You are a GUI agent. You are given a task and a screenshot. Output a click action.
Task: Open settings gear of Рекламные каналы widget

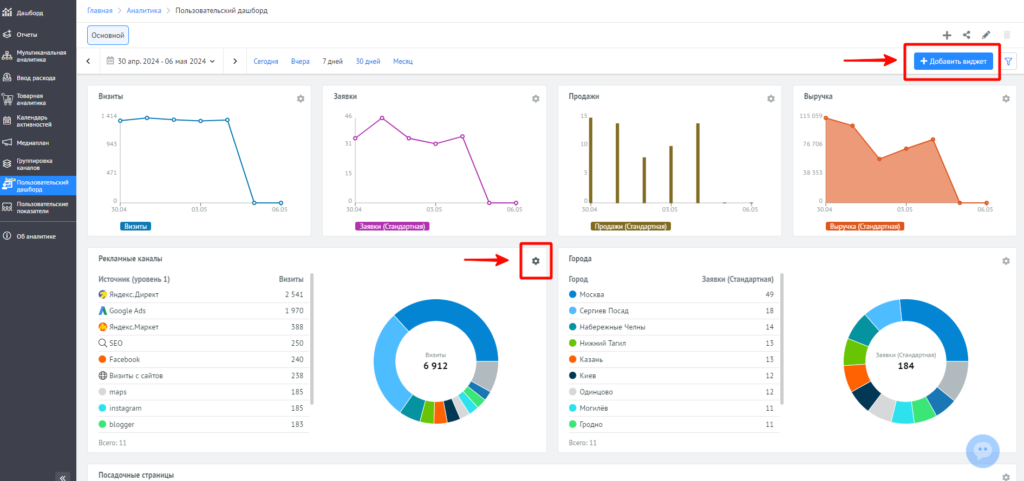(535, 261)
